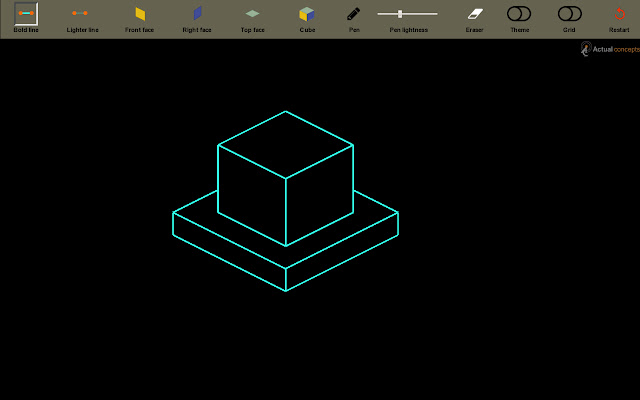Toggle the Grid switch
The height and width of the screenshot is (400, 640).
[x=570, y=14]
